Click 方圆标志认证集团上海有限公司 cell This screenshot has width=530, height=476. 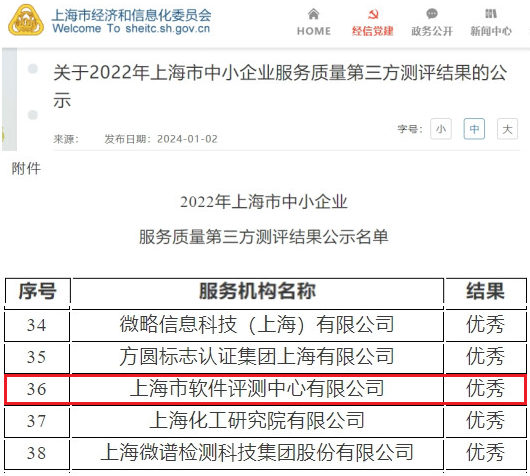(257, 357)
